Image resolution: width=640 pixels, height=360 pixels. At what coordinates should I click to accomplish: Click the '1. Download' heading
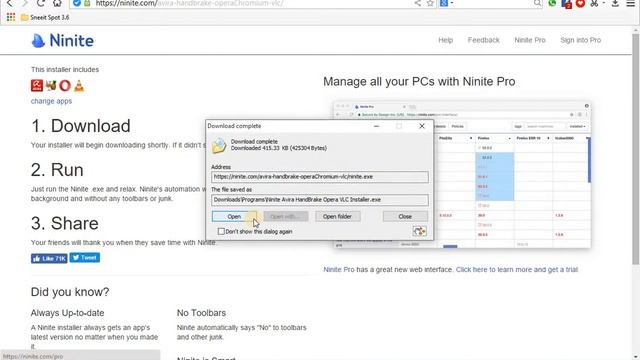[x=81, y=126]
